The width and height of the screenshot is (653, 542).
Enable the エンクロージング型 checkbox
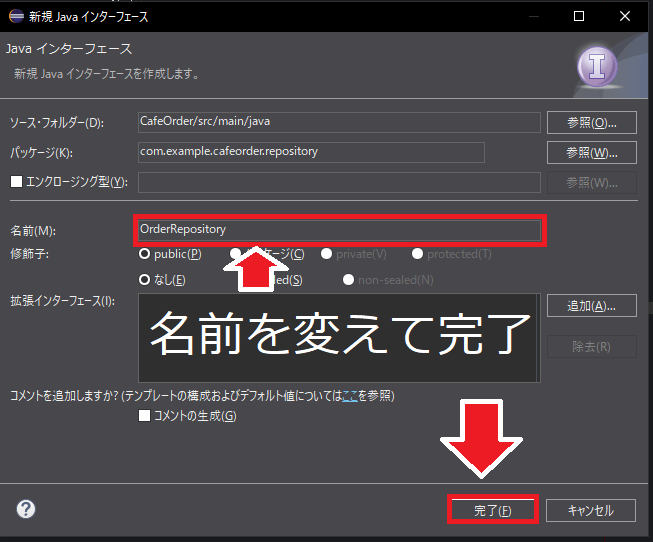coord(15,181)
